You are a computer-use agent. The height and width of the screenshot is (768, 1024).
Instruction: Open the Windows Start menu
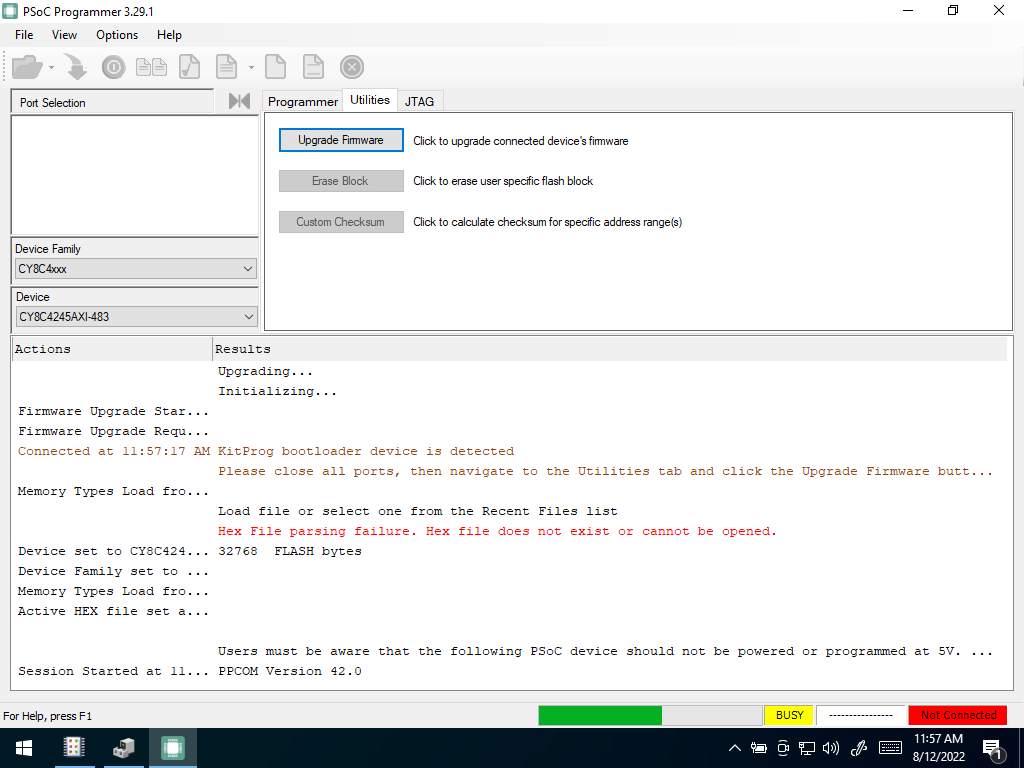(24, 748)
